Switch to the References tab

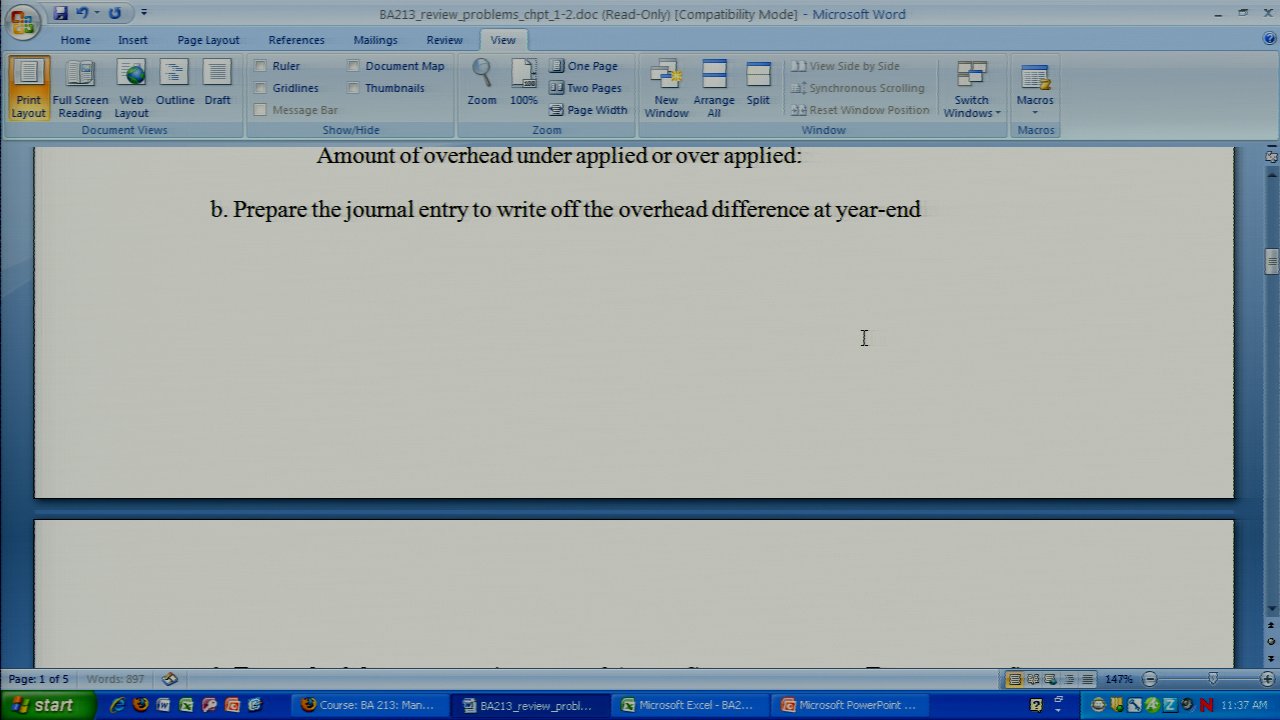pos(296,40)
